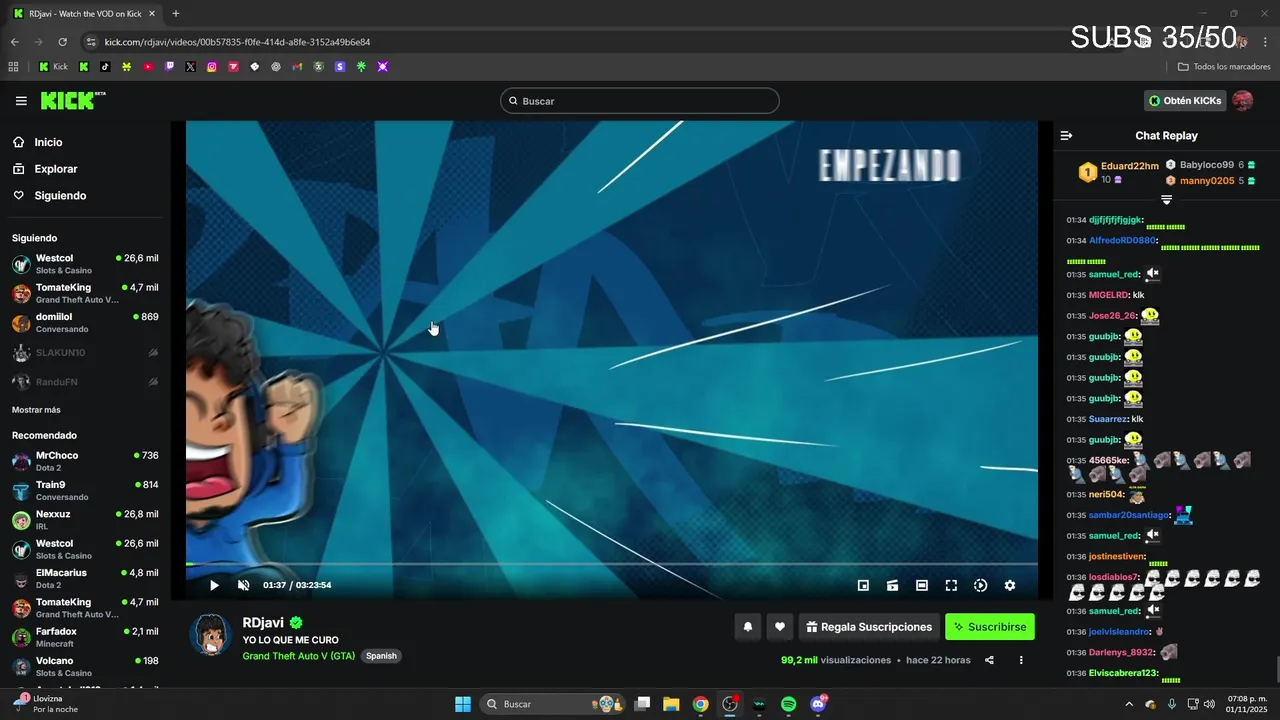Viewport: 1280px width, 720px height.
Task: Open the ChatGPT bookmark
Action: pyautogui.click(x=276, y=67)
